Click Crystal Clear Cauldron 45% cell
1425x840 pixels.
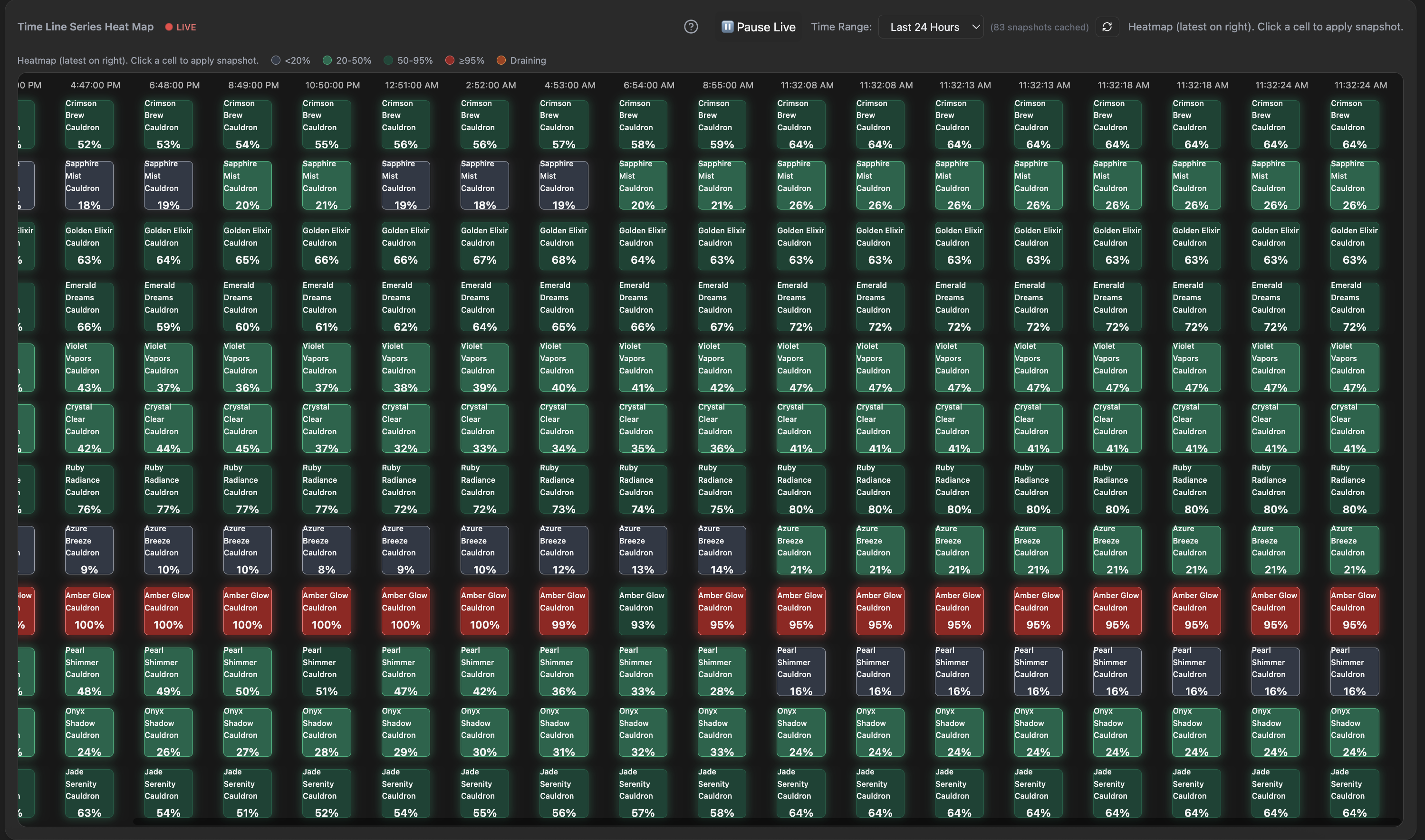pyautogui.click(x=247, y=429)
